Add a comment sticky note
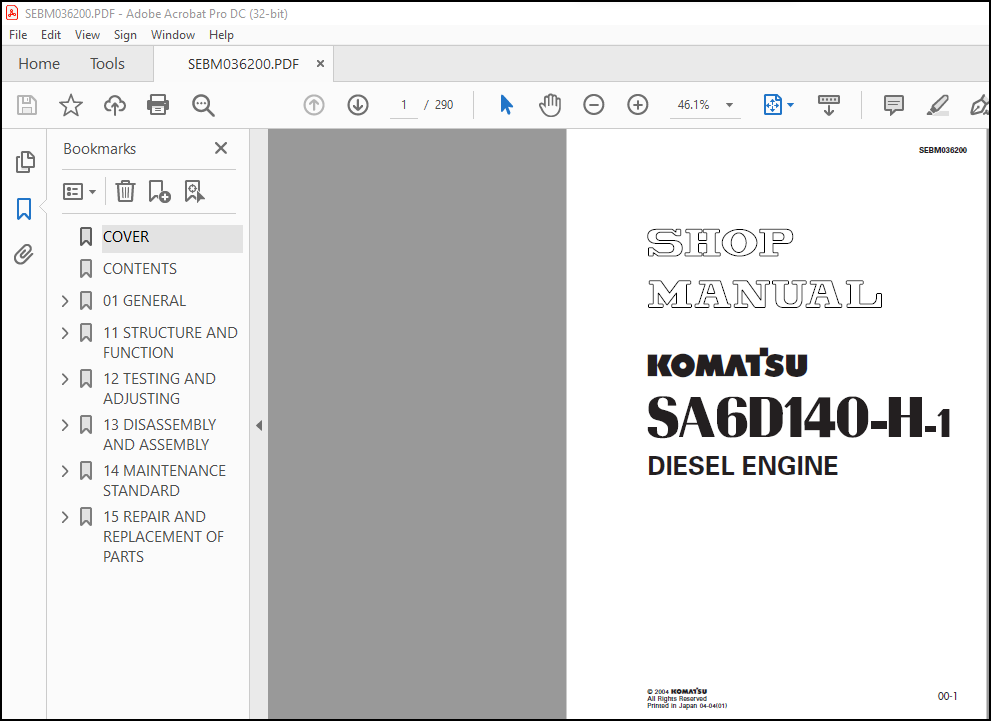 (x=893, y=105)
